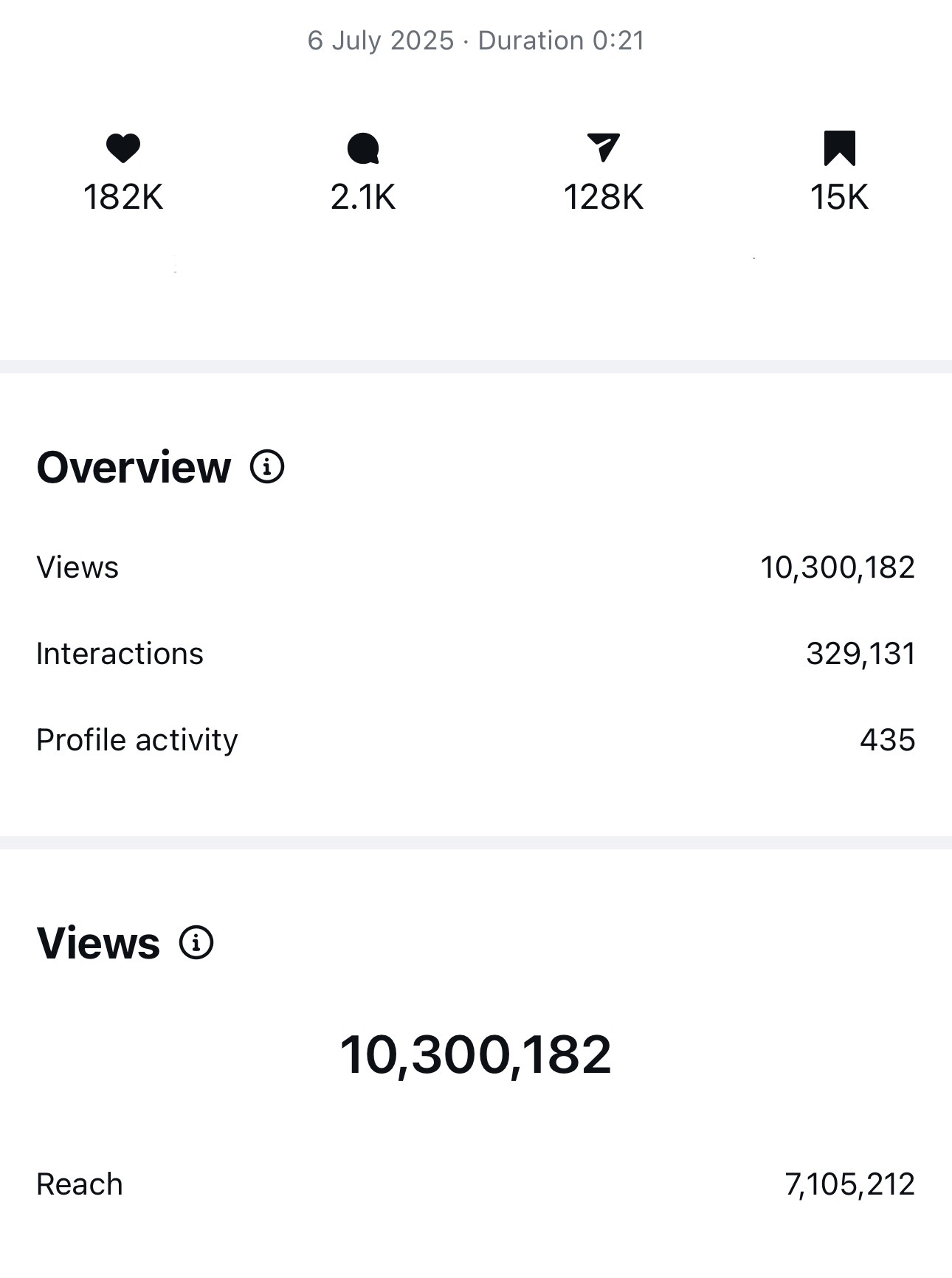952x1278 pixels.
Task: Tap the bookmark saves icon
Action: (x=839, y=148)
